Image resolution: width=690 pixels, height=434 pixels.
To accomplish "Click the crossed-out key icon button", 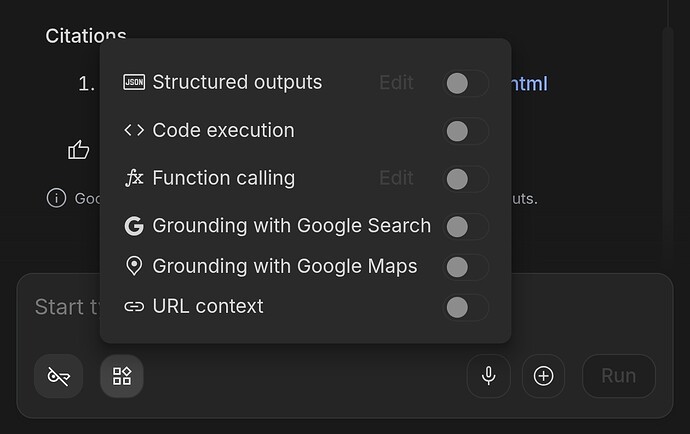I will click(59, 376).
